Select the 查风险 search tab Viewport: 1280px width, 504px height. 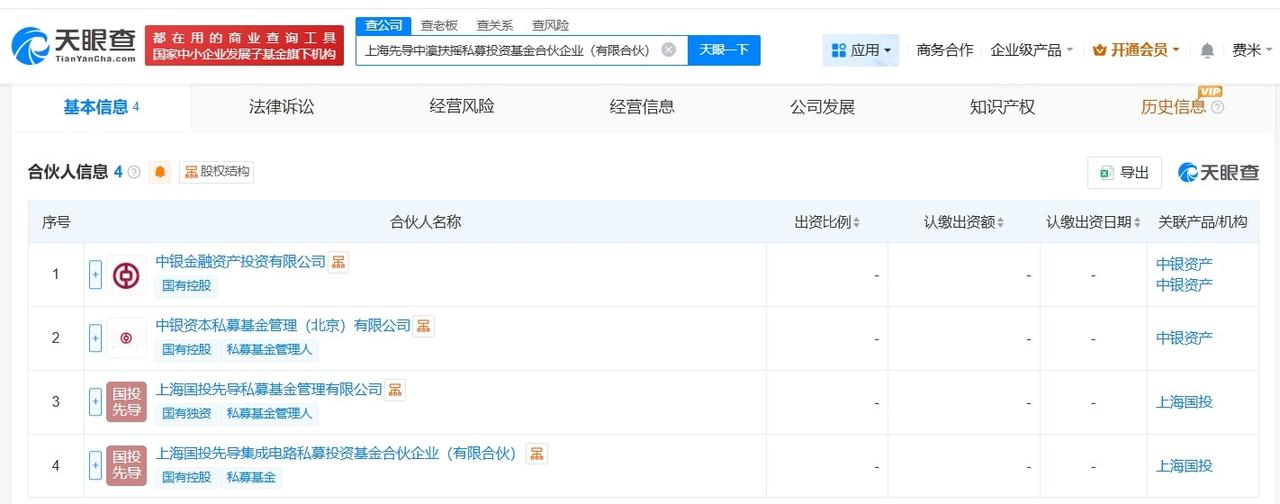551,26
